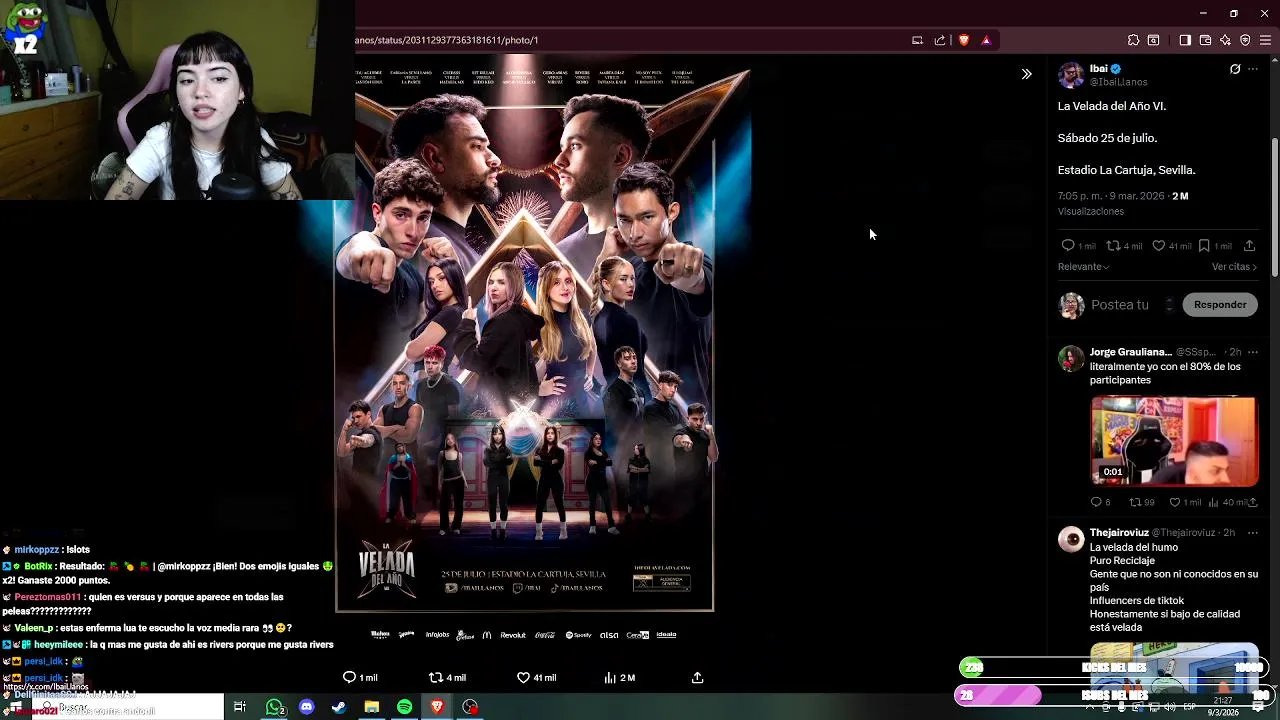
Task: Click the page vertical scrollbar
Action: click(x=1275, y=210)
